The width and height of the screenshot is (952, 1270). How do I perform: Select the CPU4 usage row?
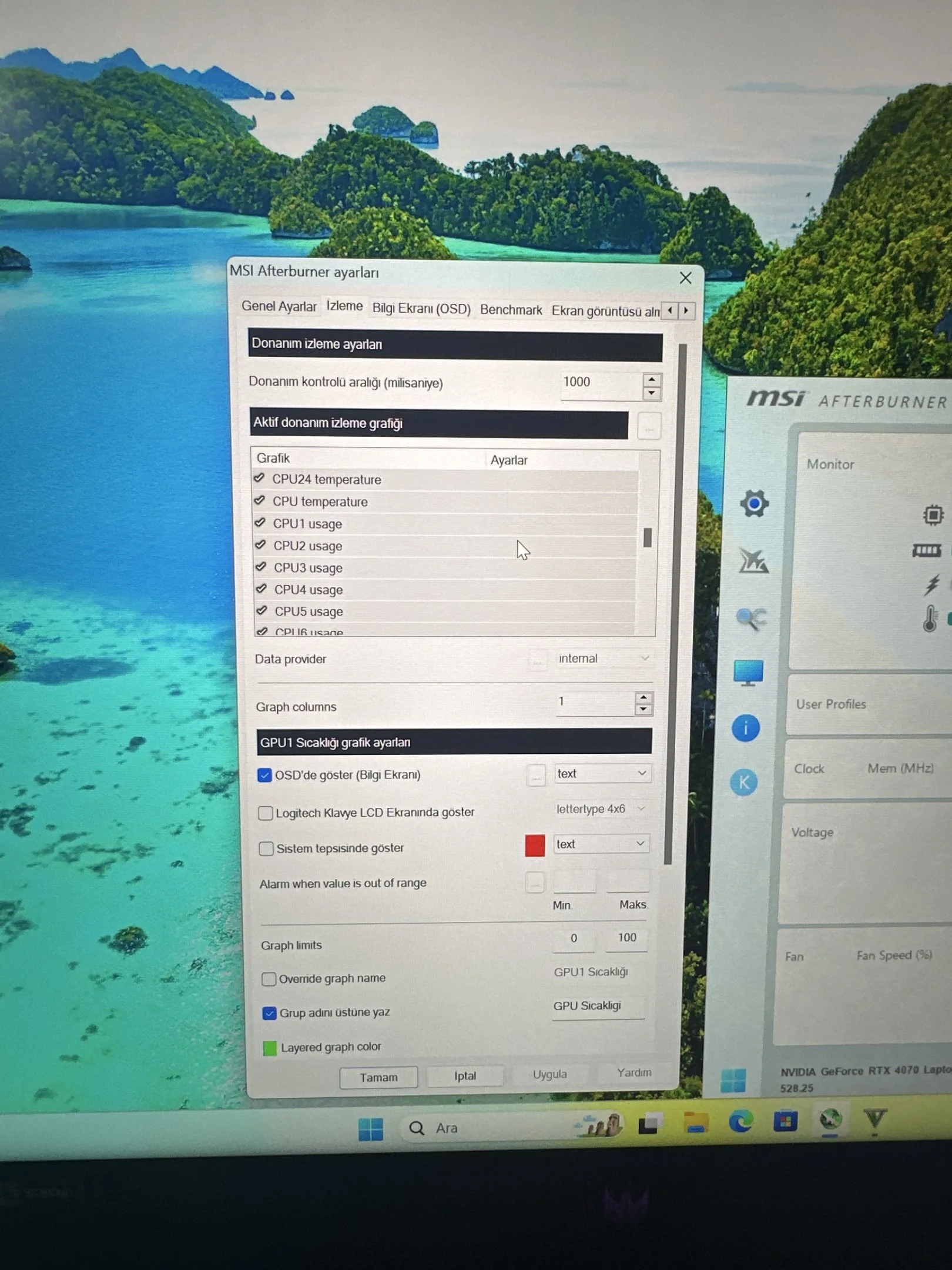coord(445,590)
